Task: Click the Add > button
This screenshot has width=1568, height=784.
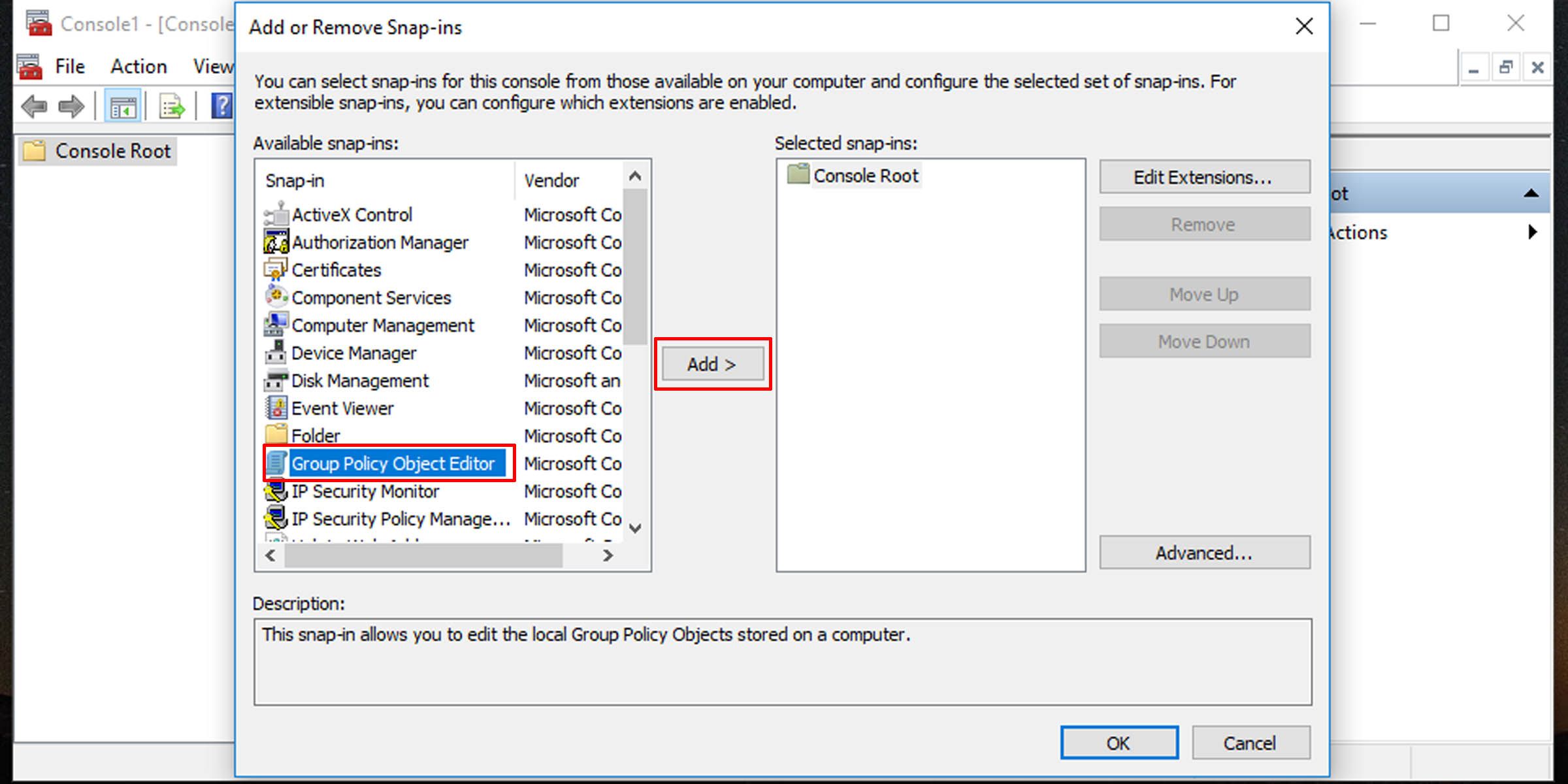Action: 712,364
